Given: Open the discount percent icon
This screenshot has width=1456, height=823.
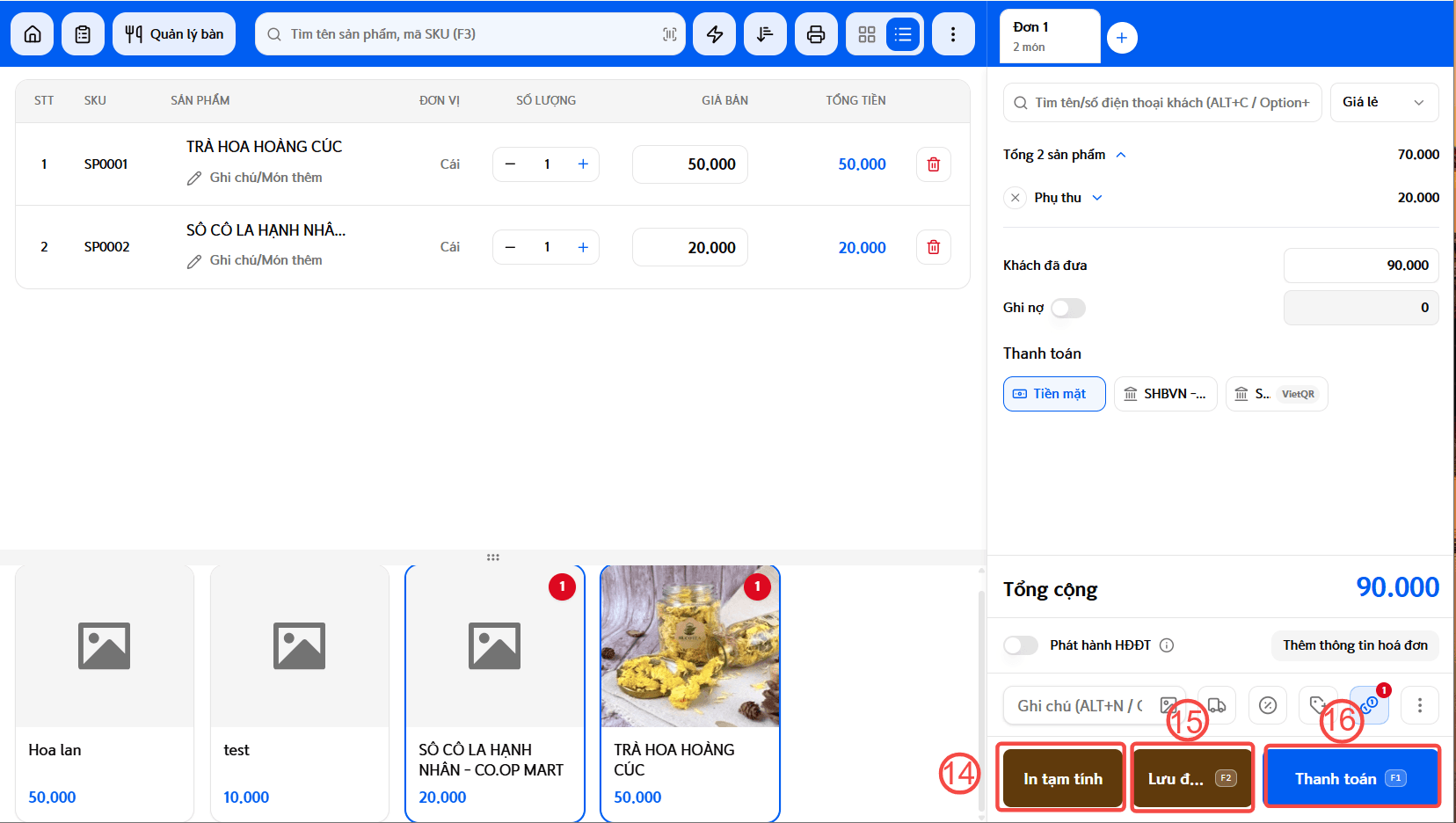Looking at the screenshot, I should coord(1268,705).
